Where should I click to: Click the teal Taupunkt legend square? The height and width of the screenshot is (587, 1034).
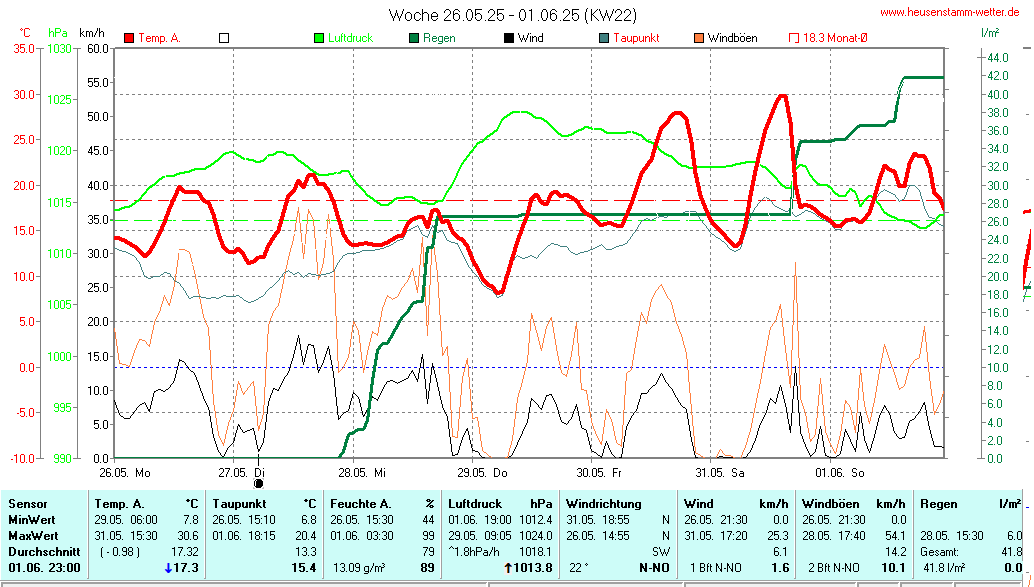603,38
